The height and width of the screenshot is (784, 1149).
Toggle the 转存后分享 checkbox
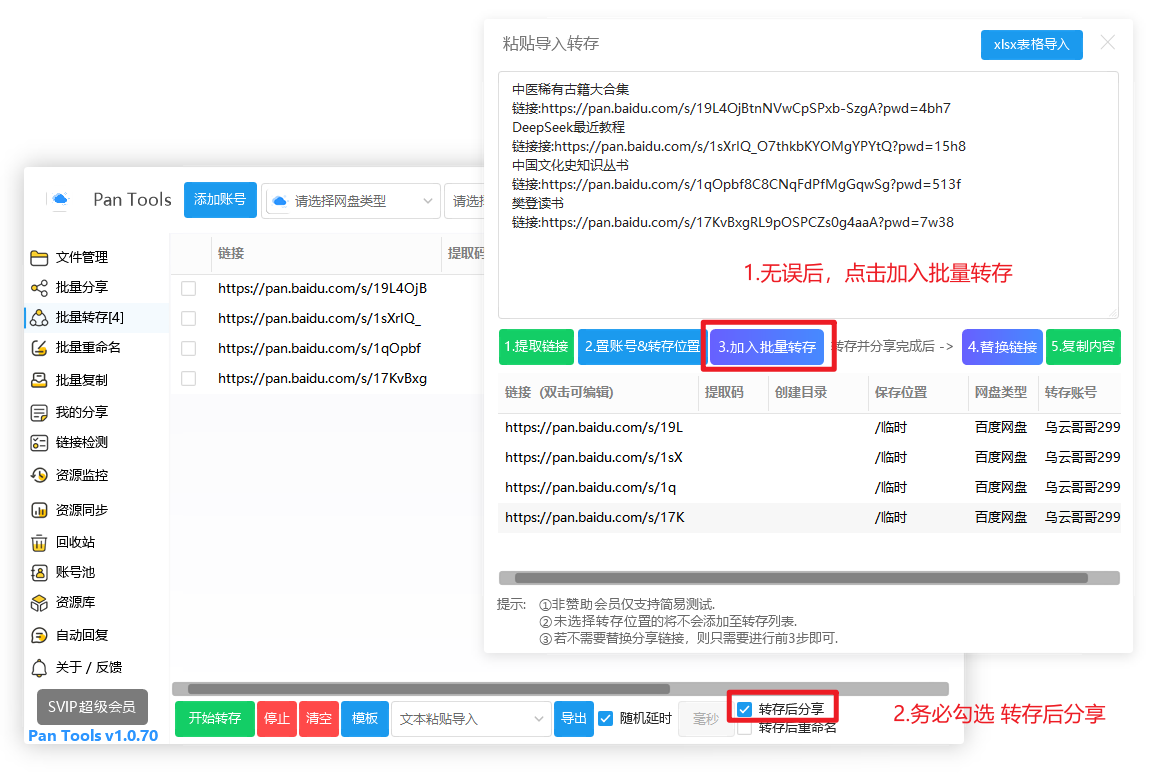pyautogui.click(x=745, y=709)
